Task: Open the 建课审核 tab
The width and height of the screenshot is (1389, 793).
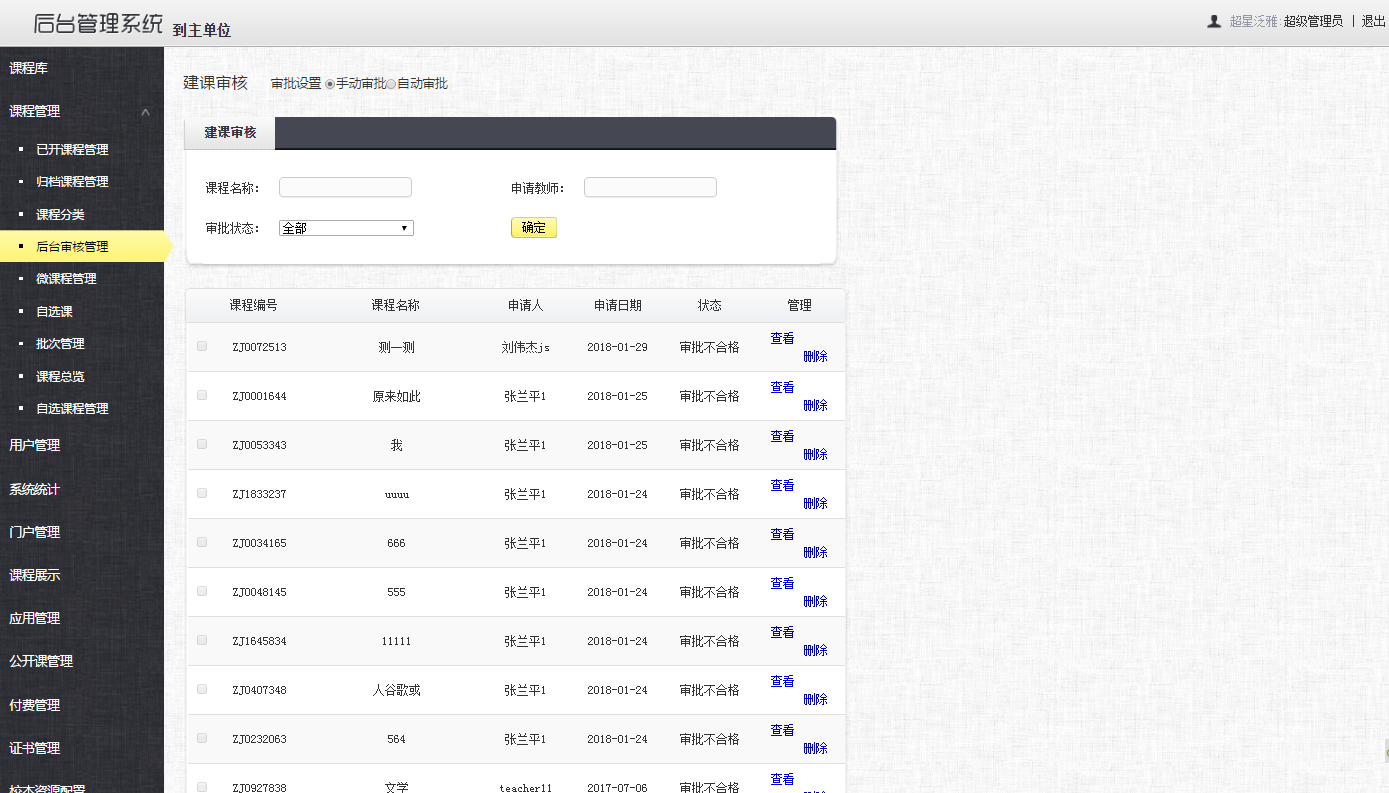Action: click(230, 133)
